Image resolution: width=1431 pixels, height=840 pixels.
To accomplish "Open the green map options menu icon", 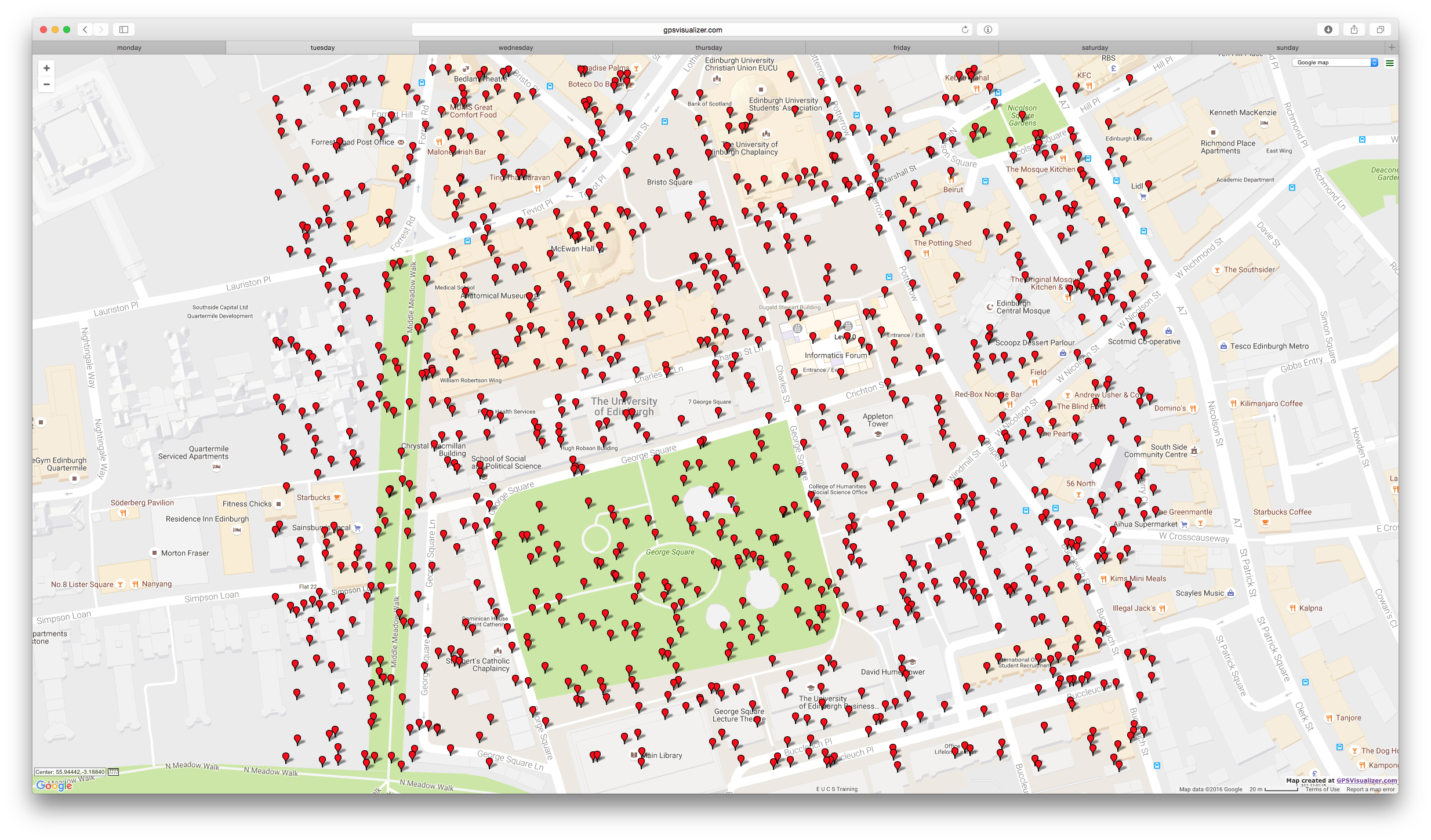I will coord(1389,63).
